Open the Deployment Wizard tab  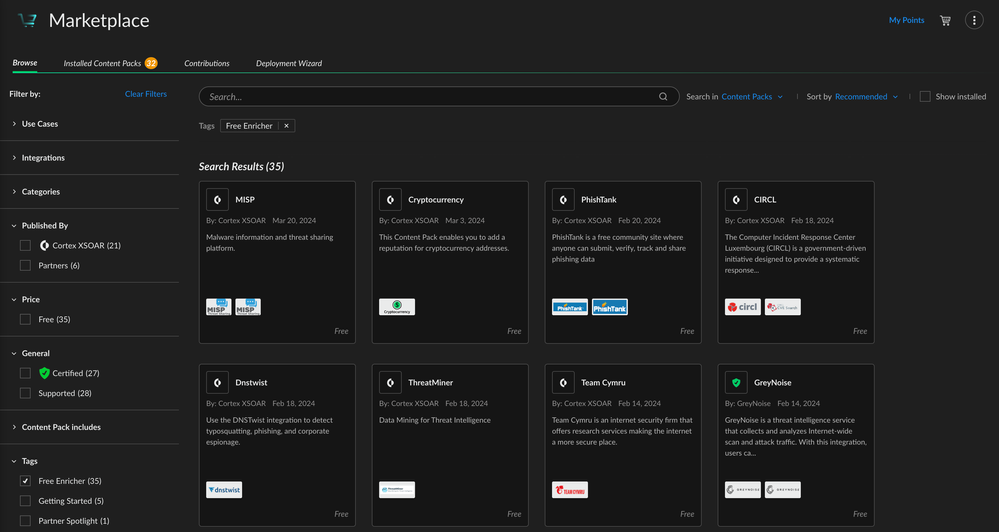[x=289, y=63]
